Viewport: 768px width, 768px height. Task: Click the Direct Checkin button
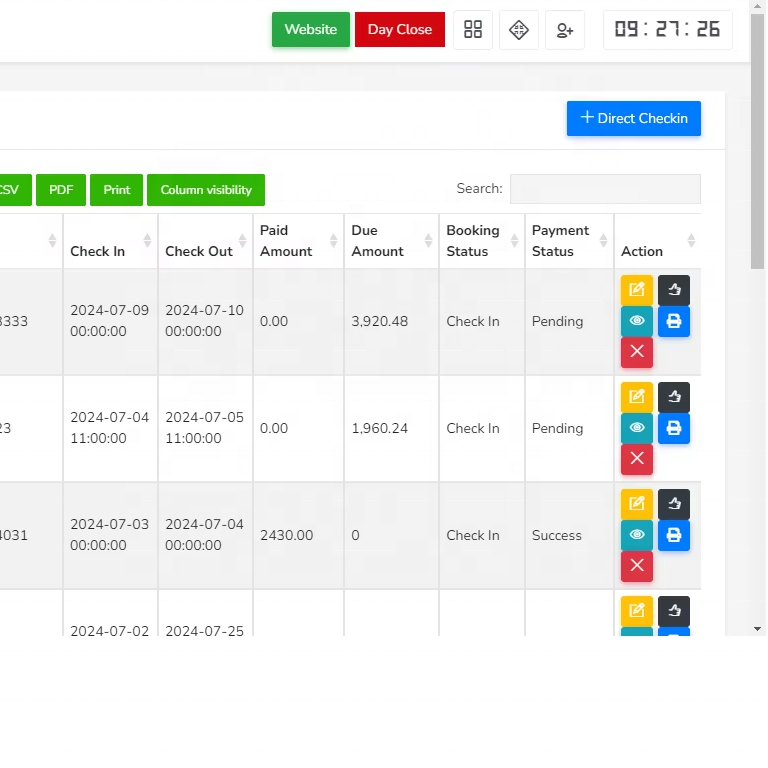[634, 118]
